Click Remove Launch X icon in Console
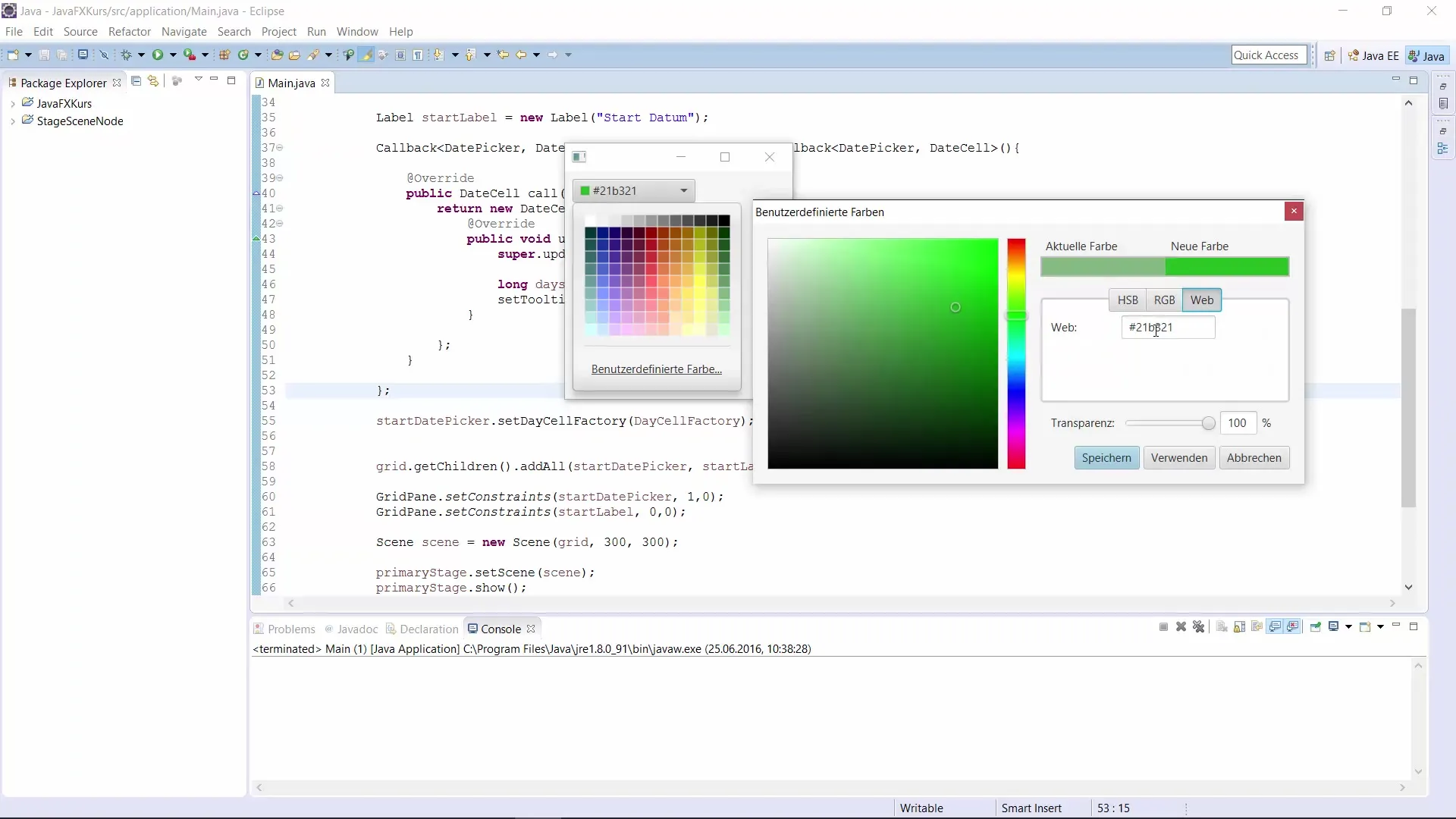The width and height of the screenshot is (1456, 819). click(x=1181, y=627)
